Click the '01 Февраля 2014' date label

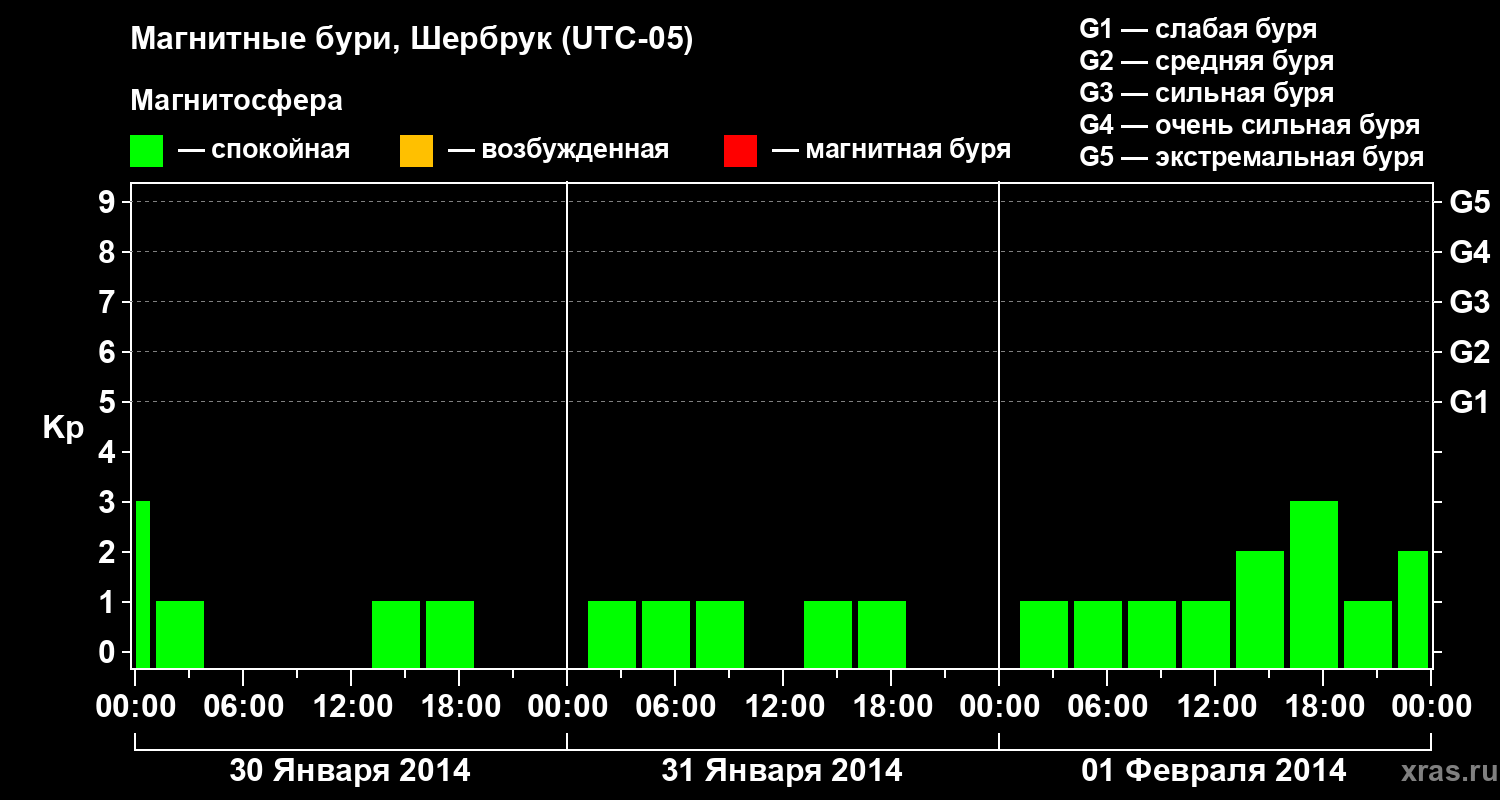(x=1214, y=771)
